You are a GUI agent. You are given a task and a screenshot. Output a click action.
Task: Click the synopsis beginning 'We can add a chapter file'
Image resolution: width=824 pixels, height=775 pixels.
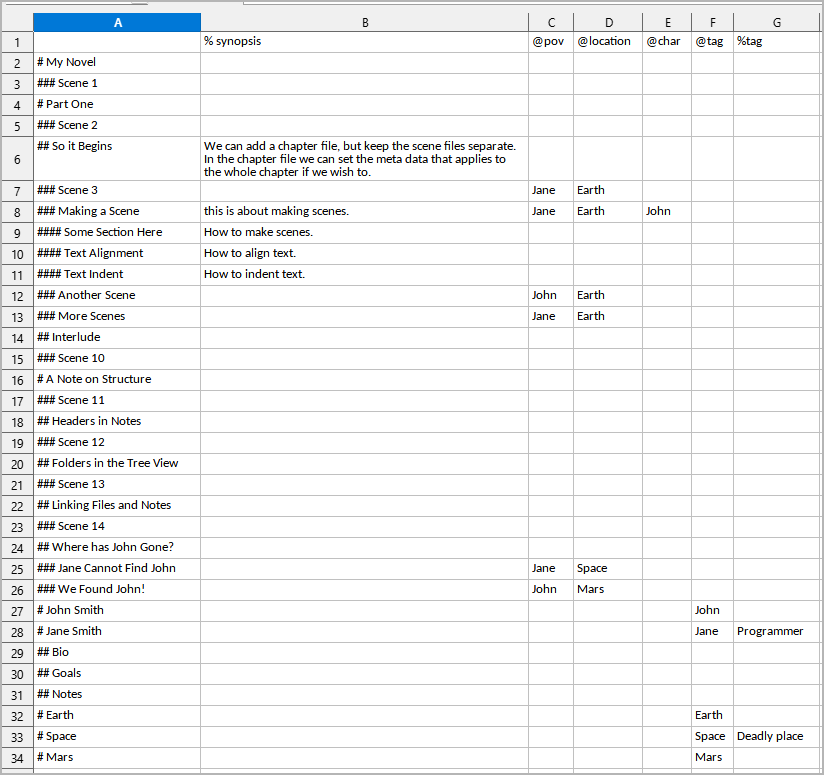[365, 159]
